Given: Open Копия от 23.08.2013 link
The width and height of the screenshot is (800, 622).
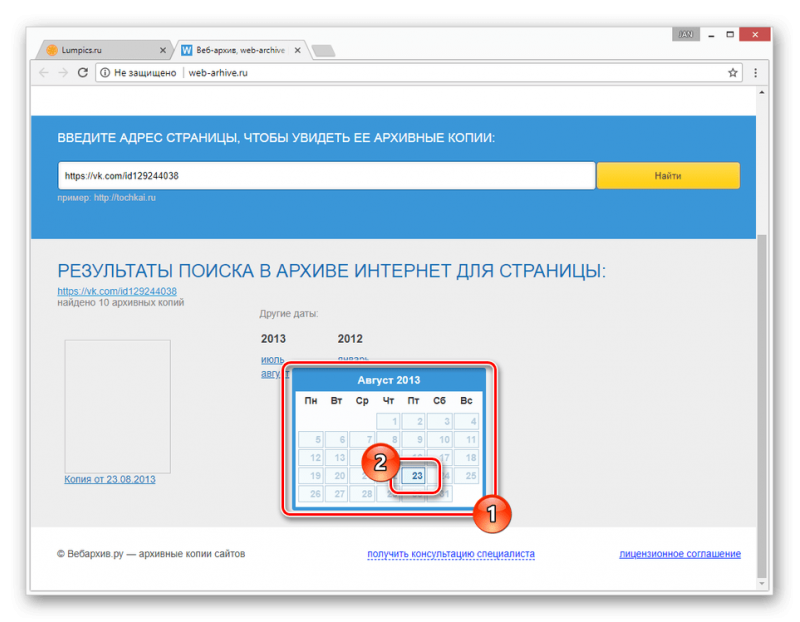Looking at the screenshot, I should click(110, 479).
